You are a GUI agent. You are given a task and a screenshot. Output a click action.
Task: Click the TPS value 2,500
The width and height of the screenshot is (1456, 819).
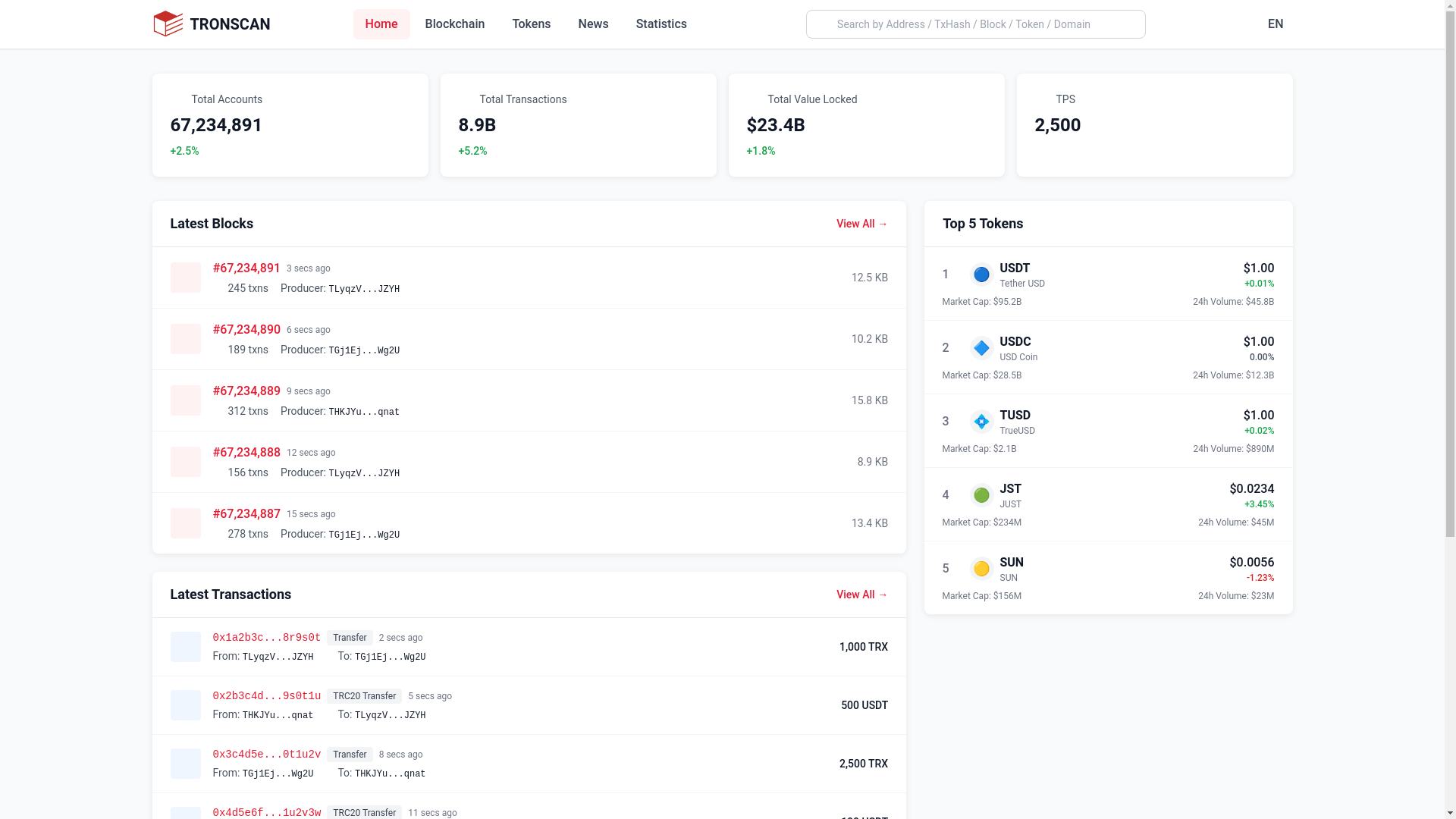click(1057, 125)
